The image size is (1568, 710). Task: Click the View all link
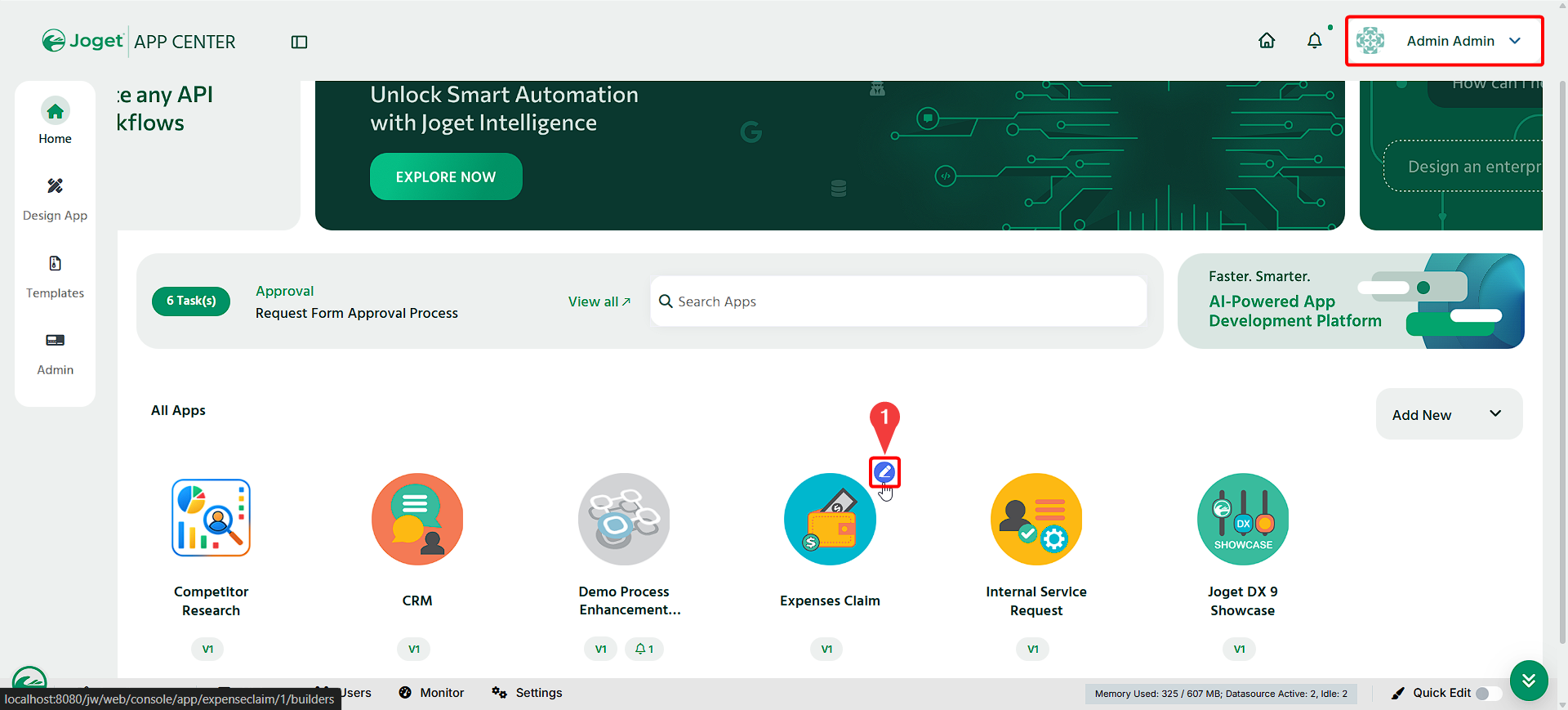point(599,301)
